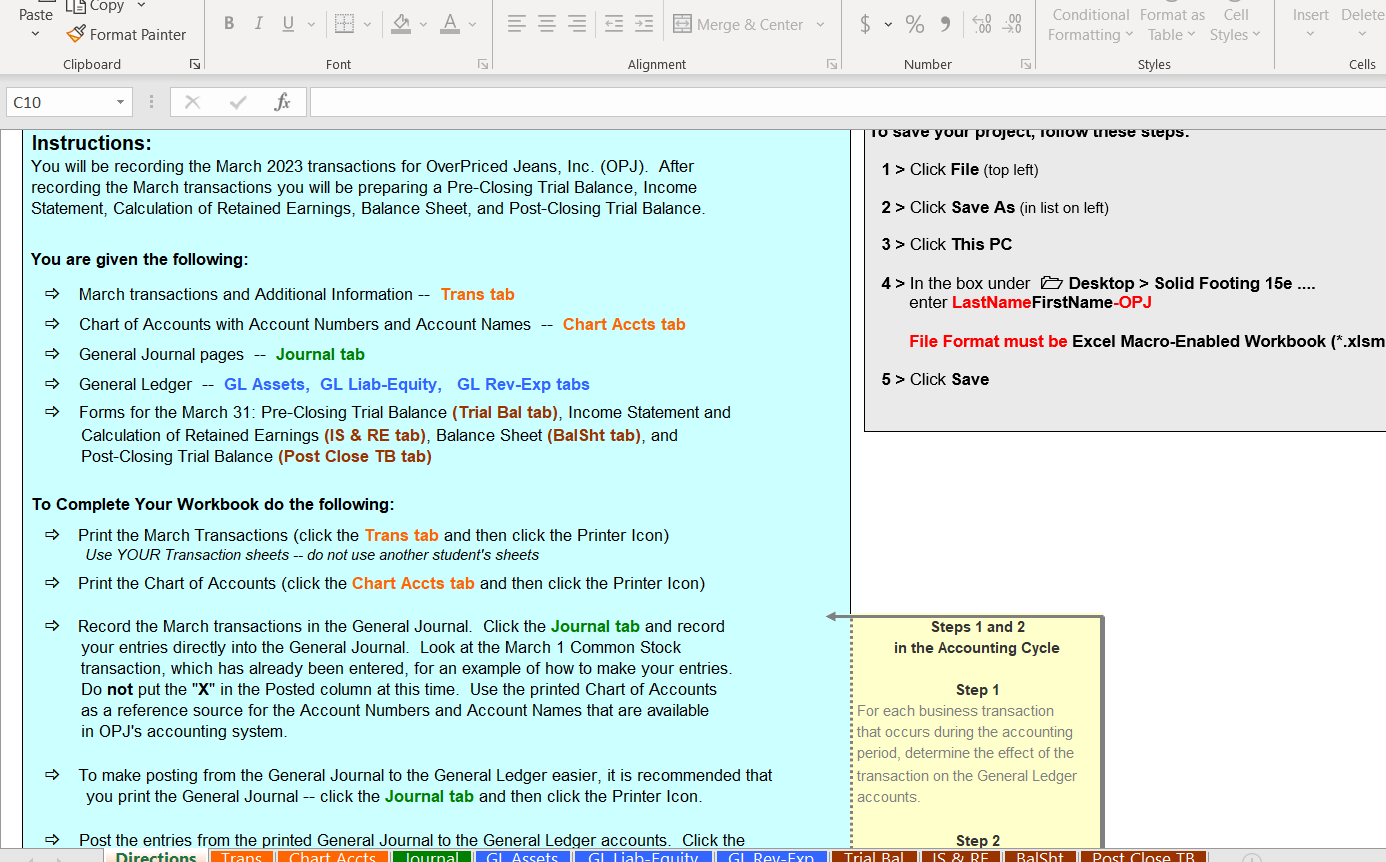Click the '5 > Click Save' line
Image resolution: width=1386 pixels, height=862 pixels.
coord(935,379)
